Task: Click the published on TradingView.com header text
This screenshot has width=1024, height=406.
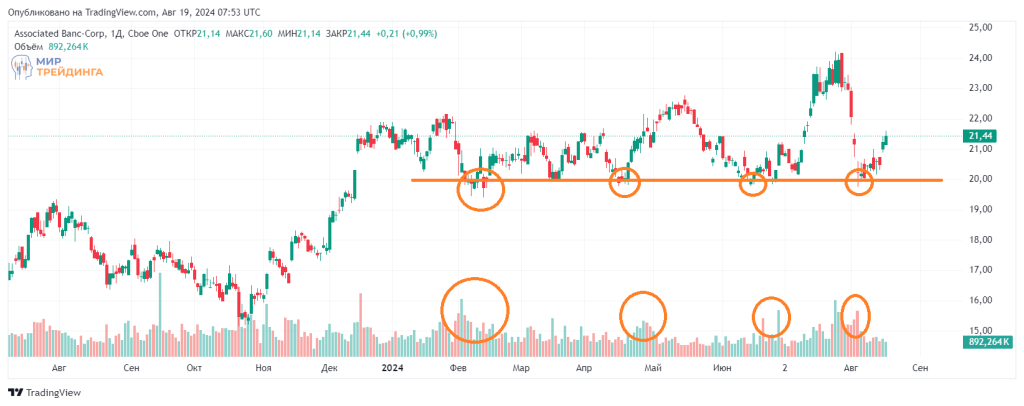Action: click(x=135, y=12)
